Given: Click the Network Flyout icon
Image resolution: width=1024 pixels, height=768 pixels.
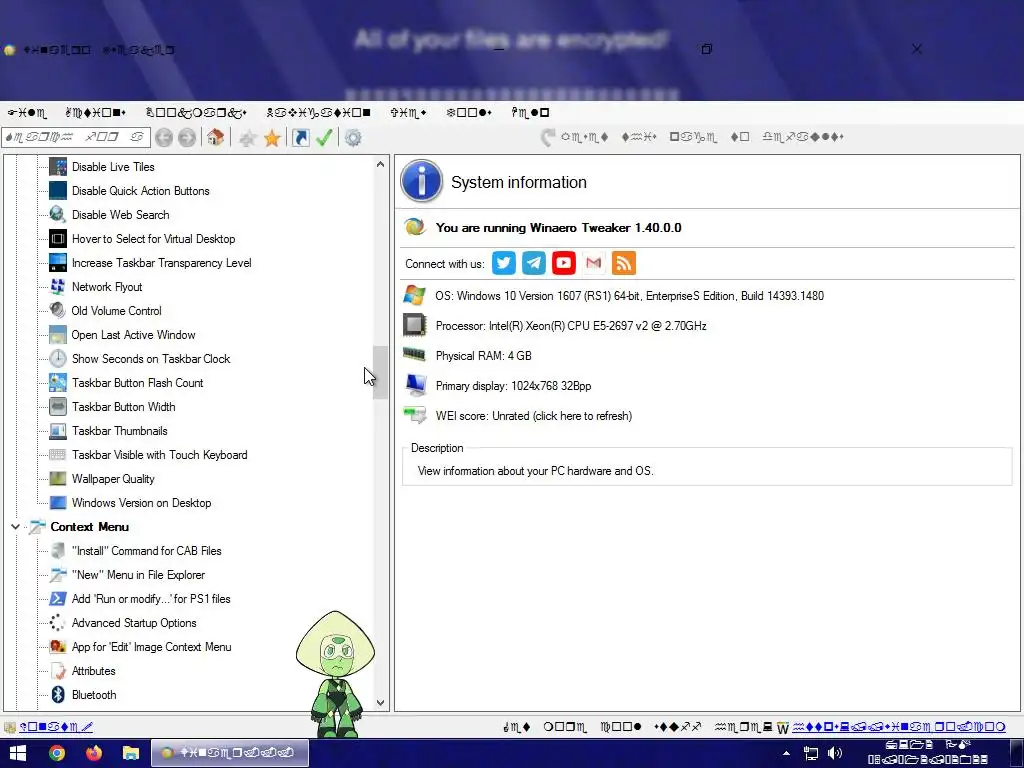Looking at the screenshot, I should [57, 287].
